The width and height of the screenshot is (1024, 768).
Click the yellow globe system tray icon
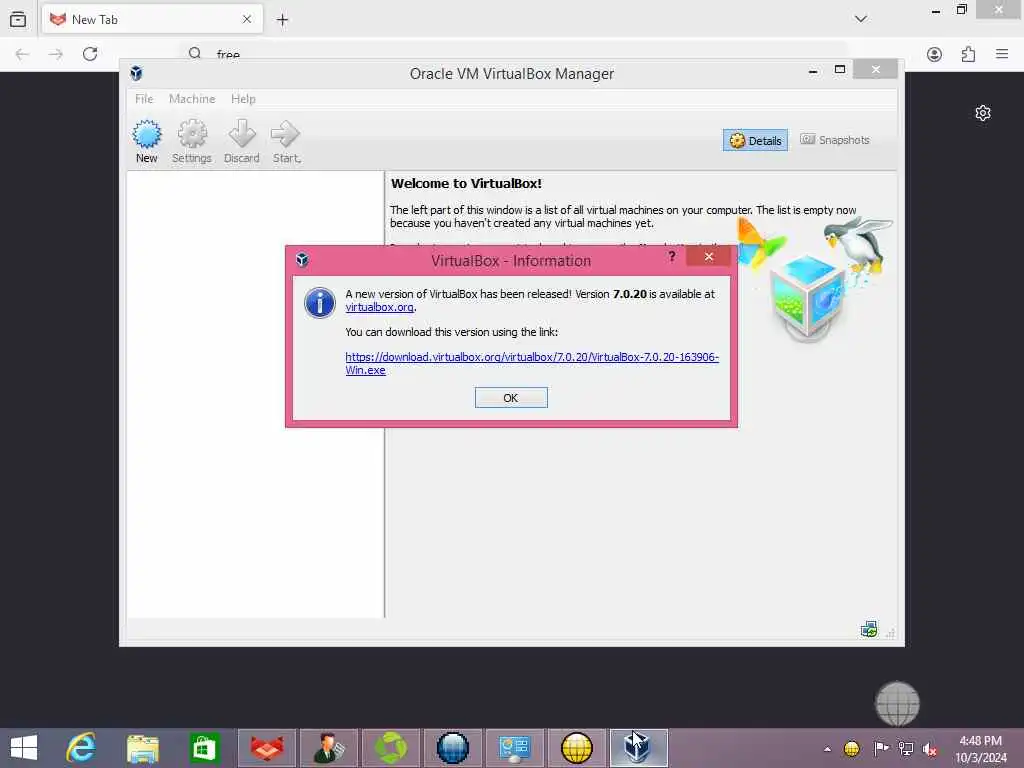852,749
